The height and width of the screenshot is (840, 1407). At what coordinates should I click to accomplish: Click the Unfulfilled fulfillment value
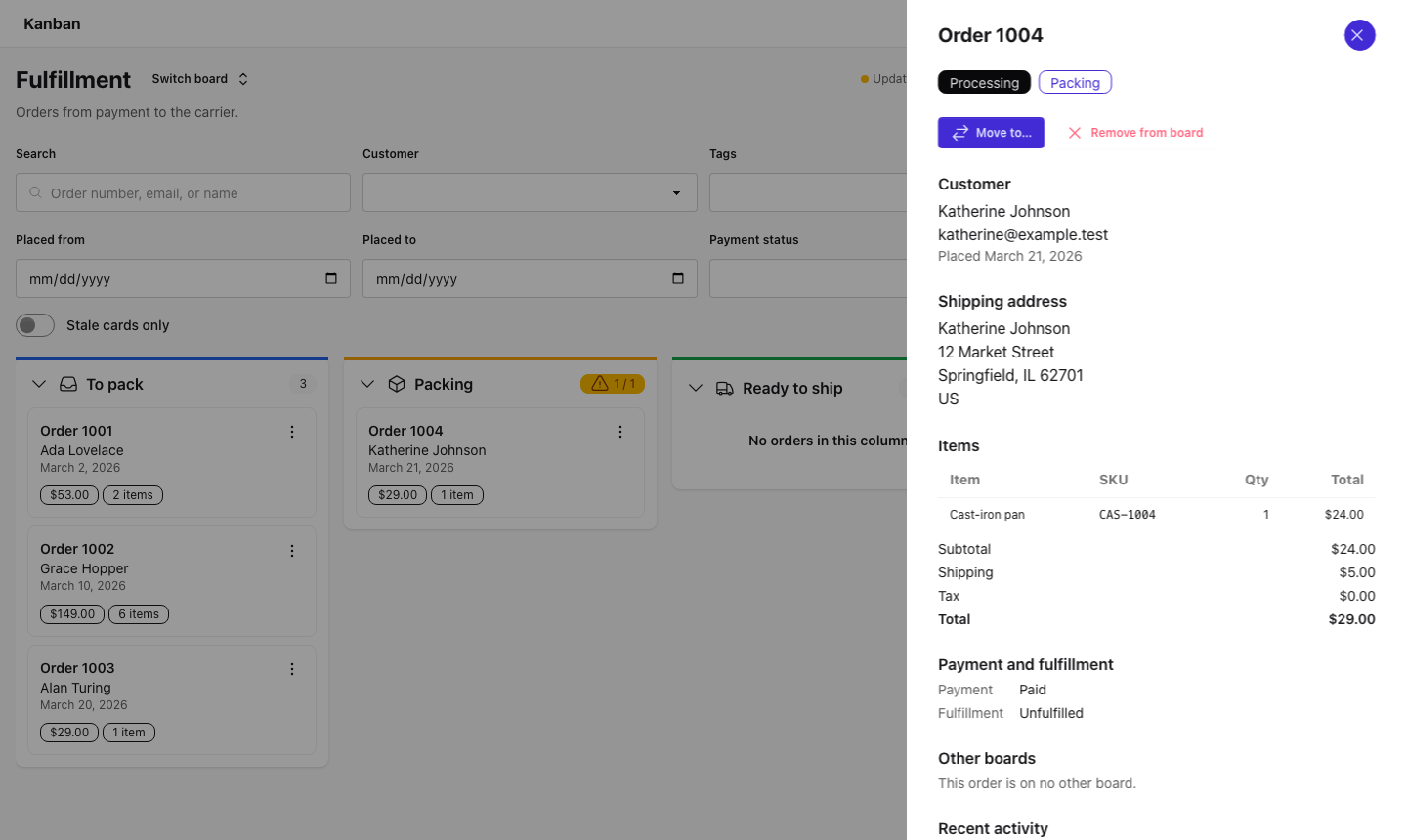coord(1051,713)
